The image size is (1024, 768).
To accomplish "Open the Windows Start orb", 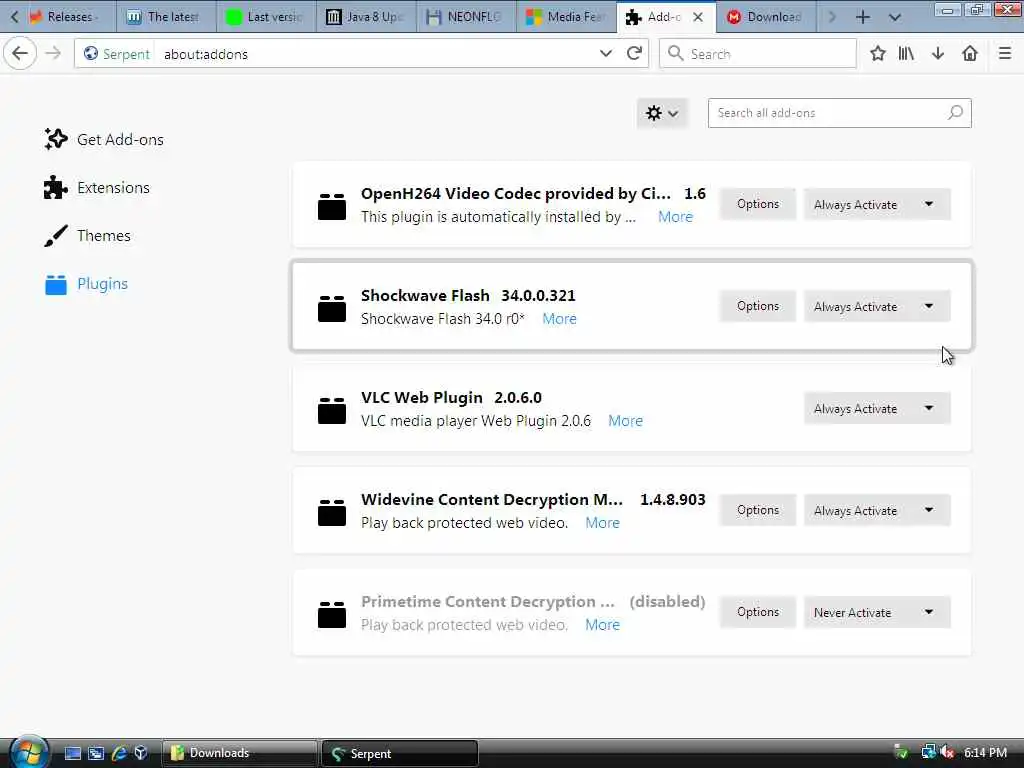I will tap(28, 752).
